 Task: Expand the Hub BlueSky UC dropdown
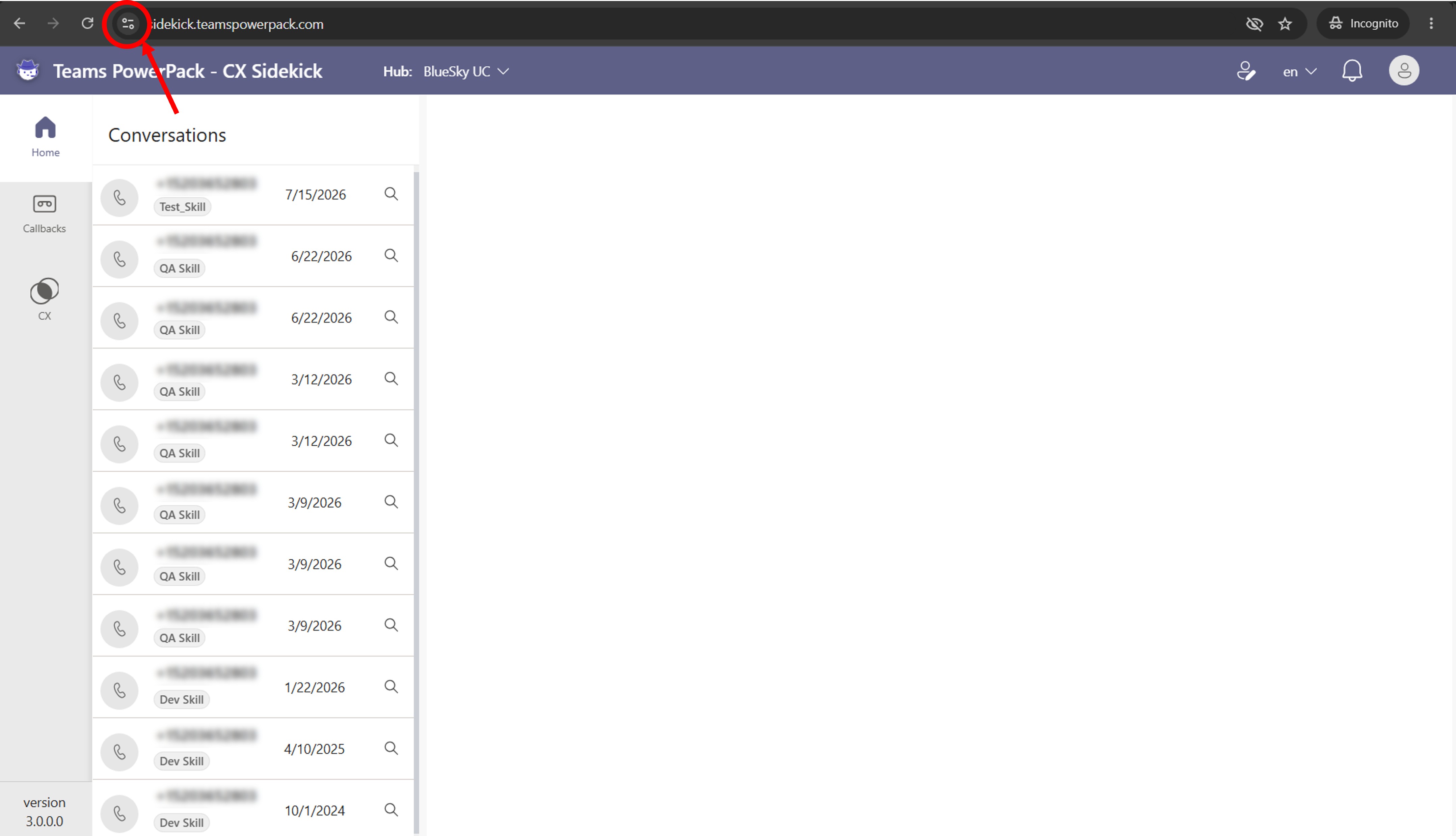[x=466, y=72]
